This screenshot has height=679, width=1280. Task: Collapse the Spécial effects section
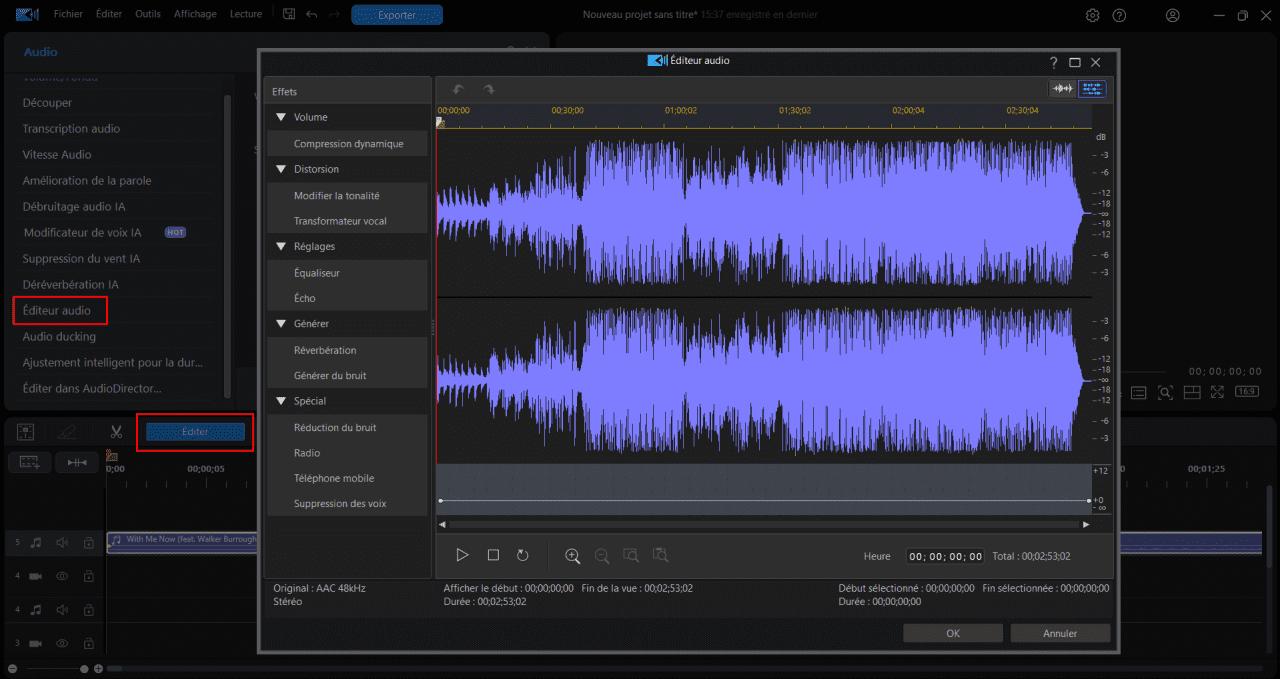coord(283,400)
